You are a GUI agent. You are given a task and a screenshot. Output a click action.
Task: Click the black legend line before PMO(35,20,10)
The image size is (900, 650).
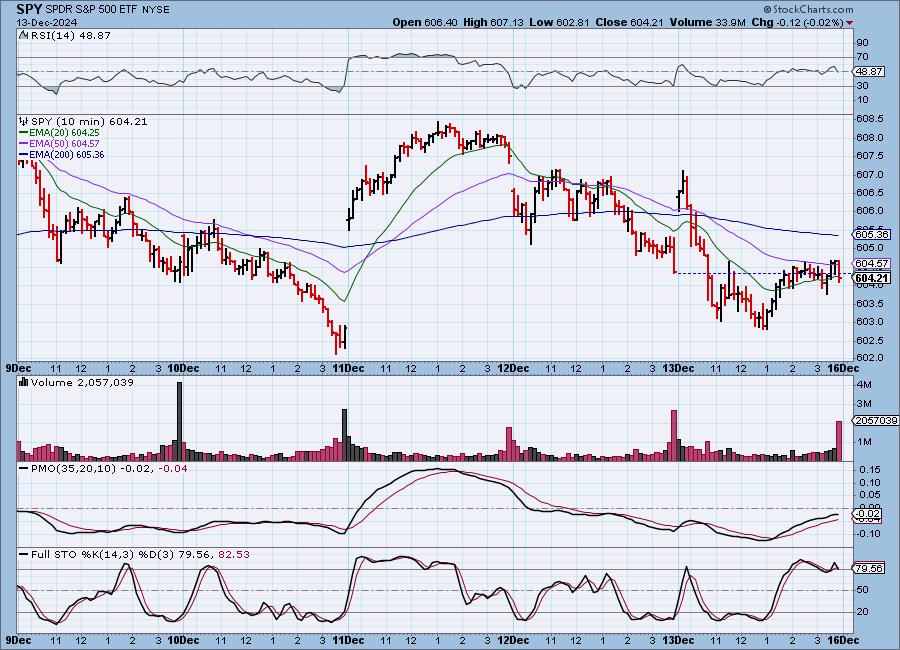(x=24, y=469)
